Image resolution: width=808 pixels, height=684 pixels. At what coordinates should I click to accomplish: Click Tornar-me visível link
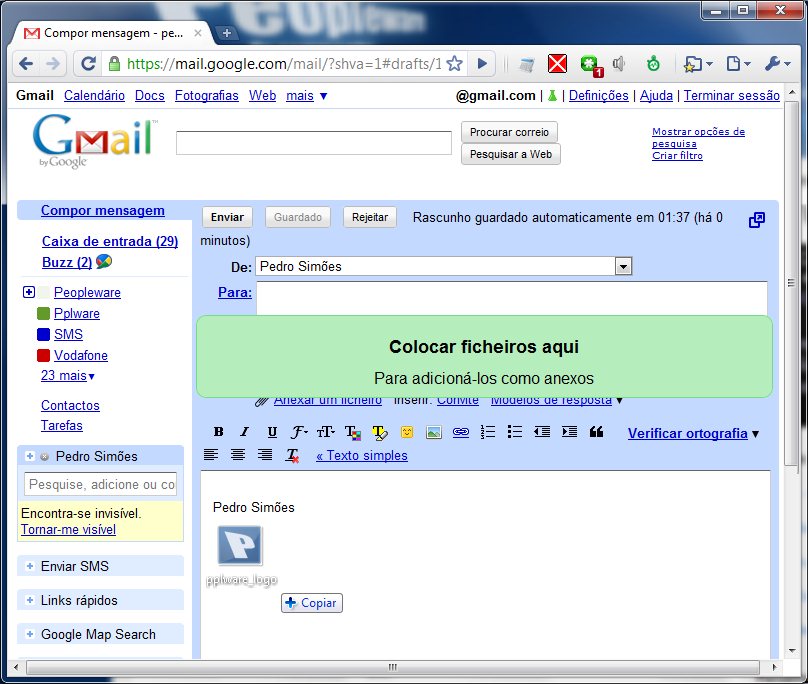(68, 530)
